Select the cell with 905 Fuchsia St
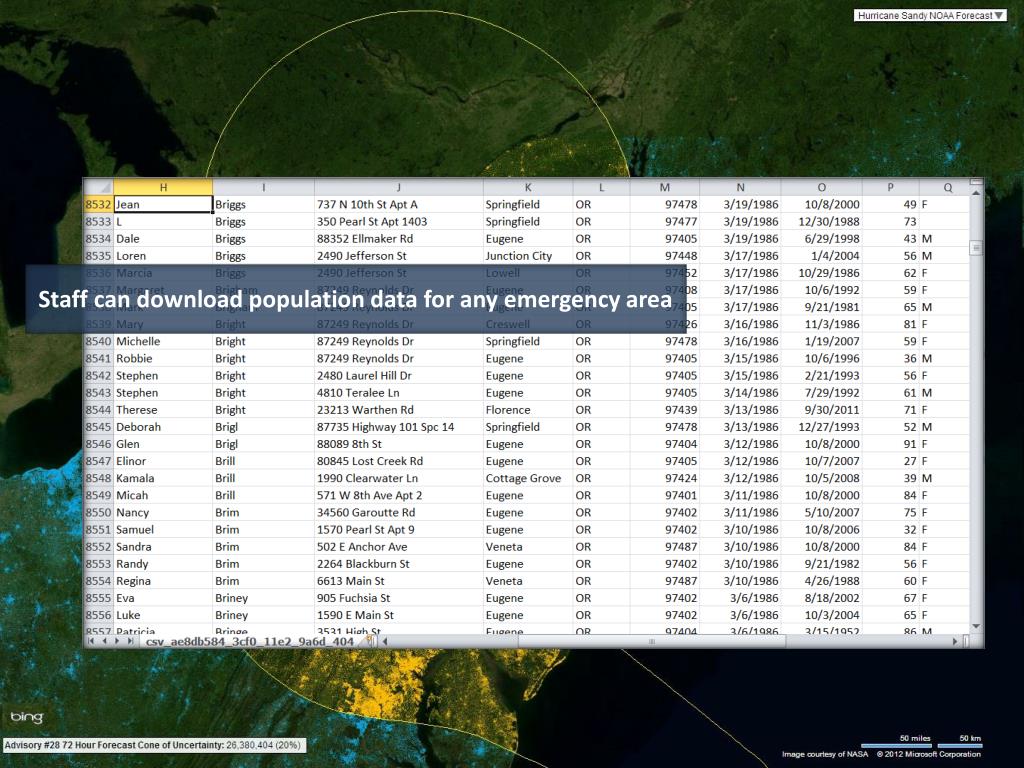 398,598
